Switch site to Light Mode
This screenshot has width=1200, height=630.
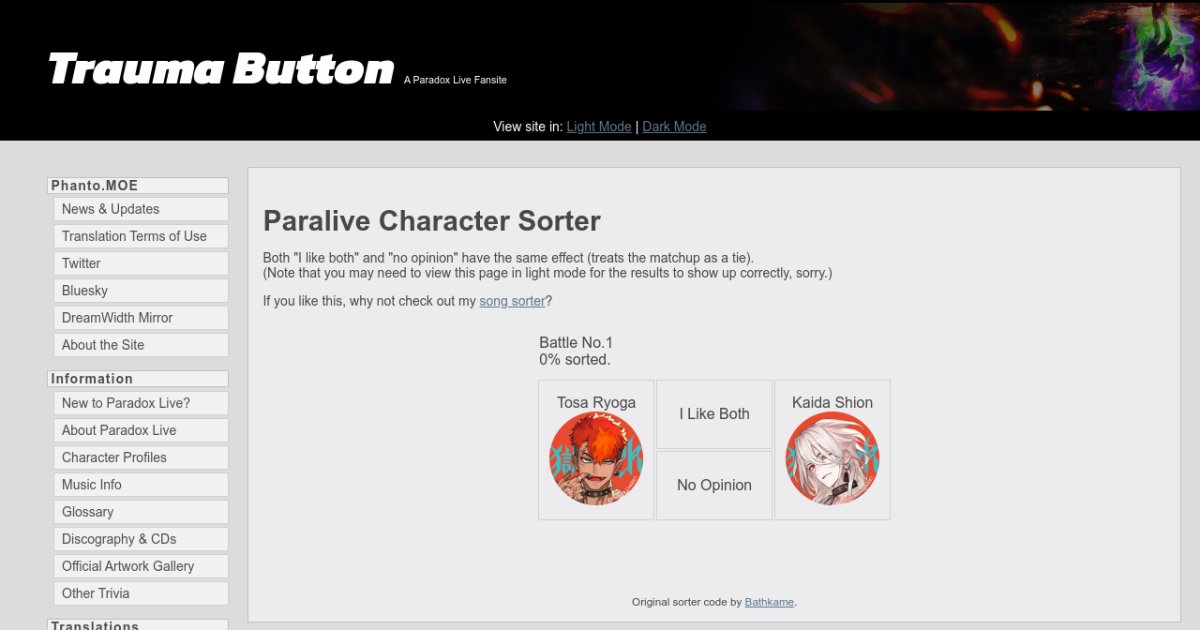(x=599, y=127)
